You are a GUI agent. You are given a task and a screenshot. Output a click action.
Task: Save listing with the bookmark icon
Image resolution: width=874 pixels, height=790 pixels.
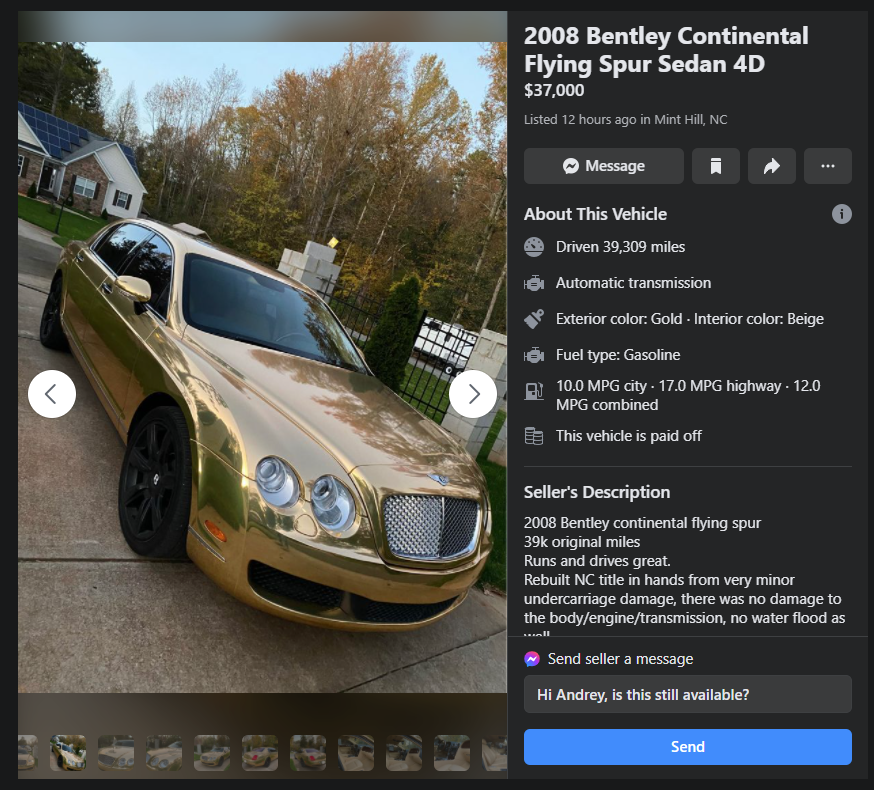tap(716, 166)
